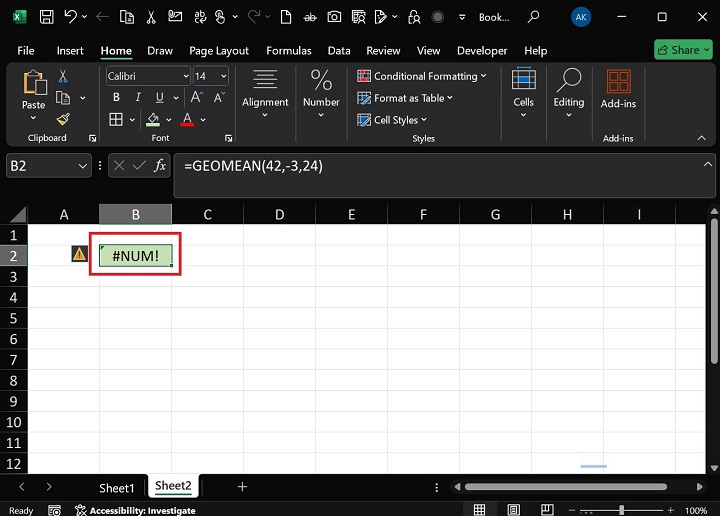
Task: Open the Name Box B2 dropdown arrow
Action: tap(82, 166)
